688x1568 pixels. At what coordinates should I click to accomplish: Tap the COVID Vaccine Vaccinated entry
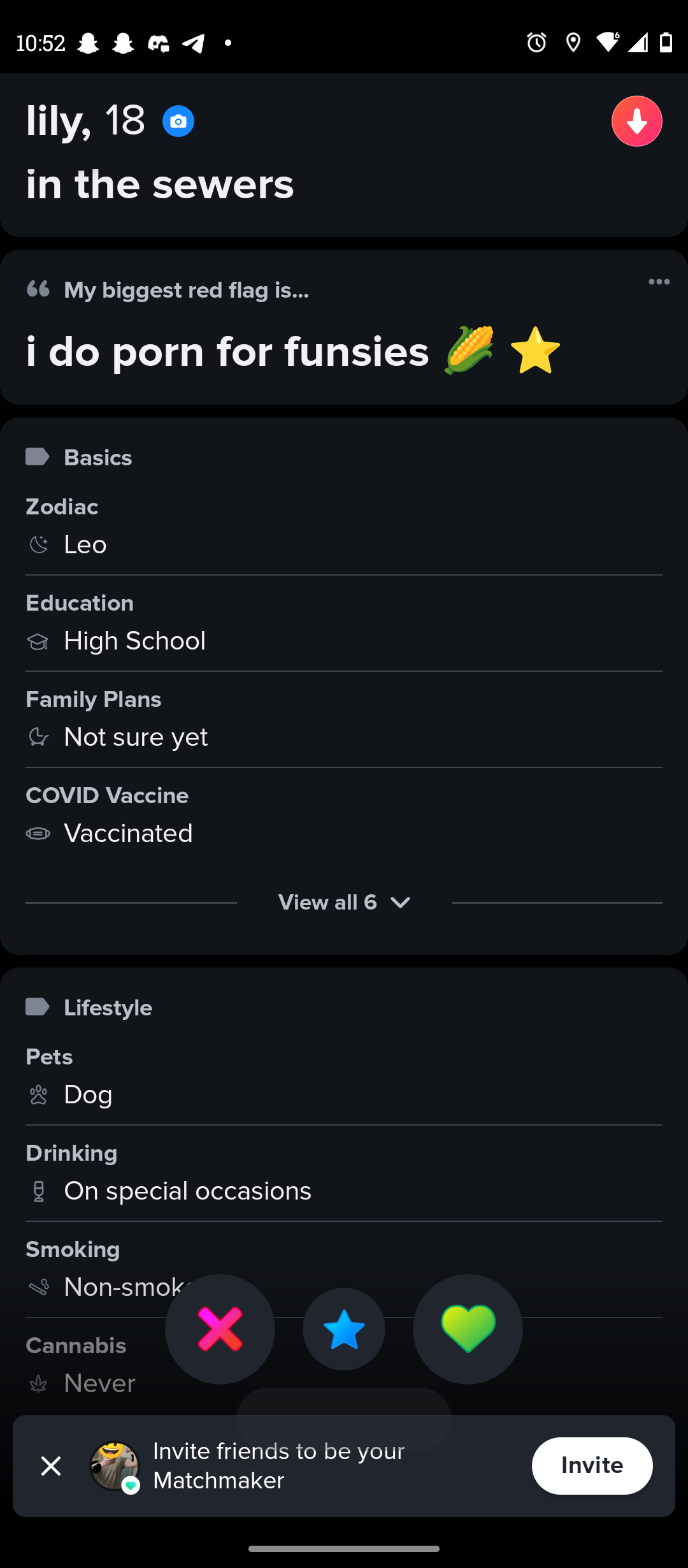click(128, 833)
